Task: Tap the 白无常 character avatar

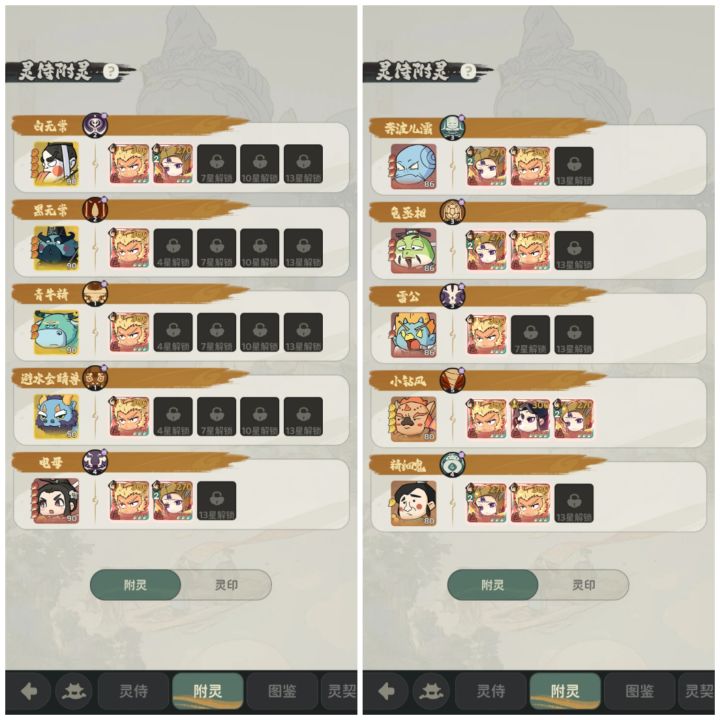Action: (x=56, y=164)
